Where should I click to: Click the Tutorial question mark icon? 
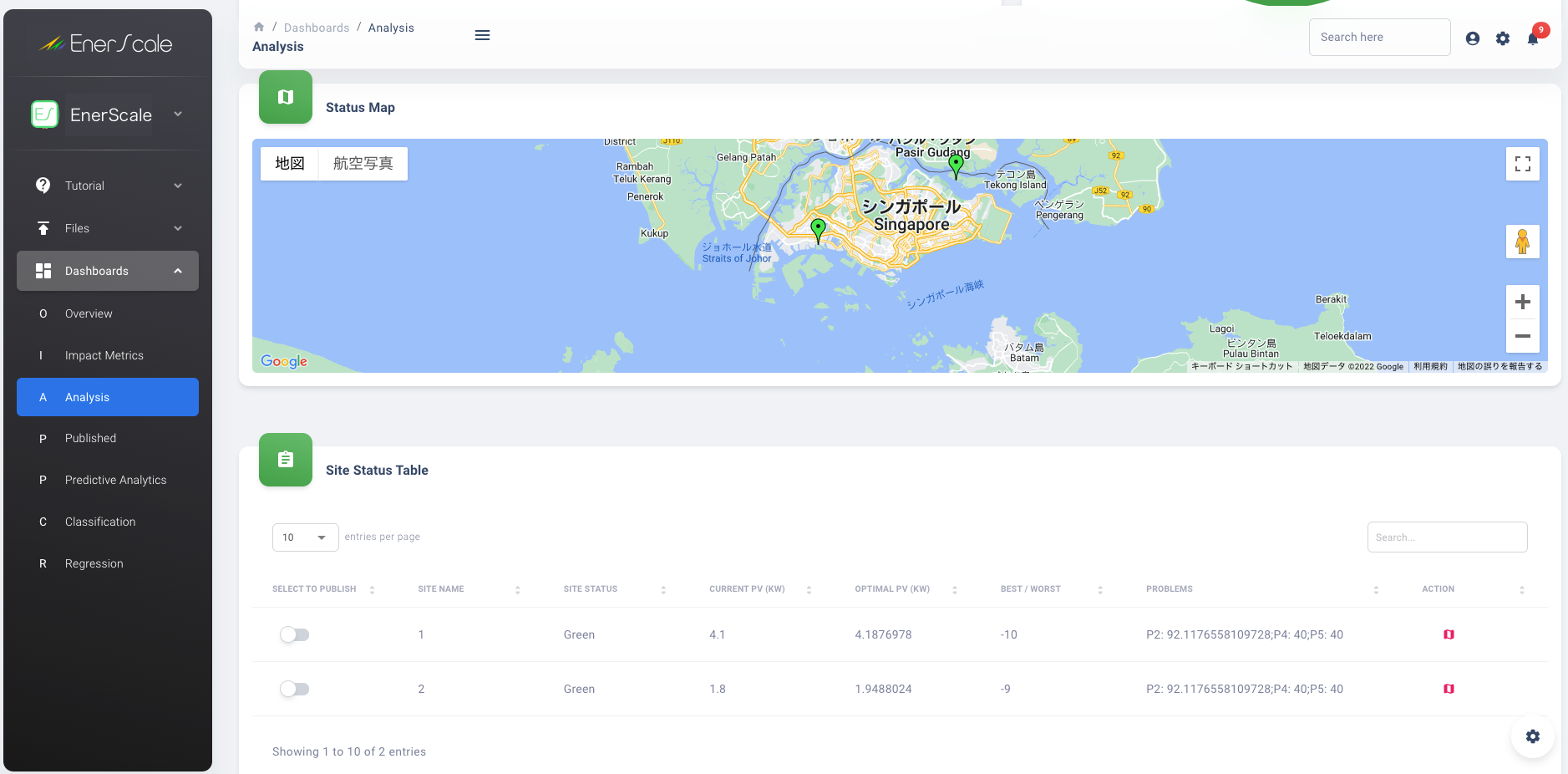(43, 185)
